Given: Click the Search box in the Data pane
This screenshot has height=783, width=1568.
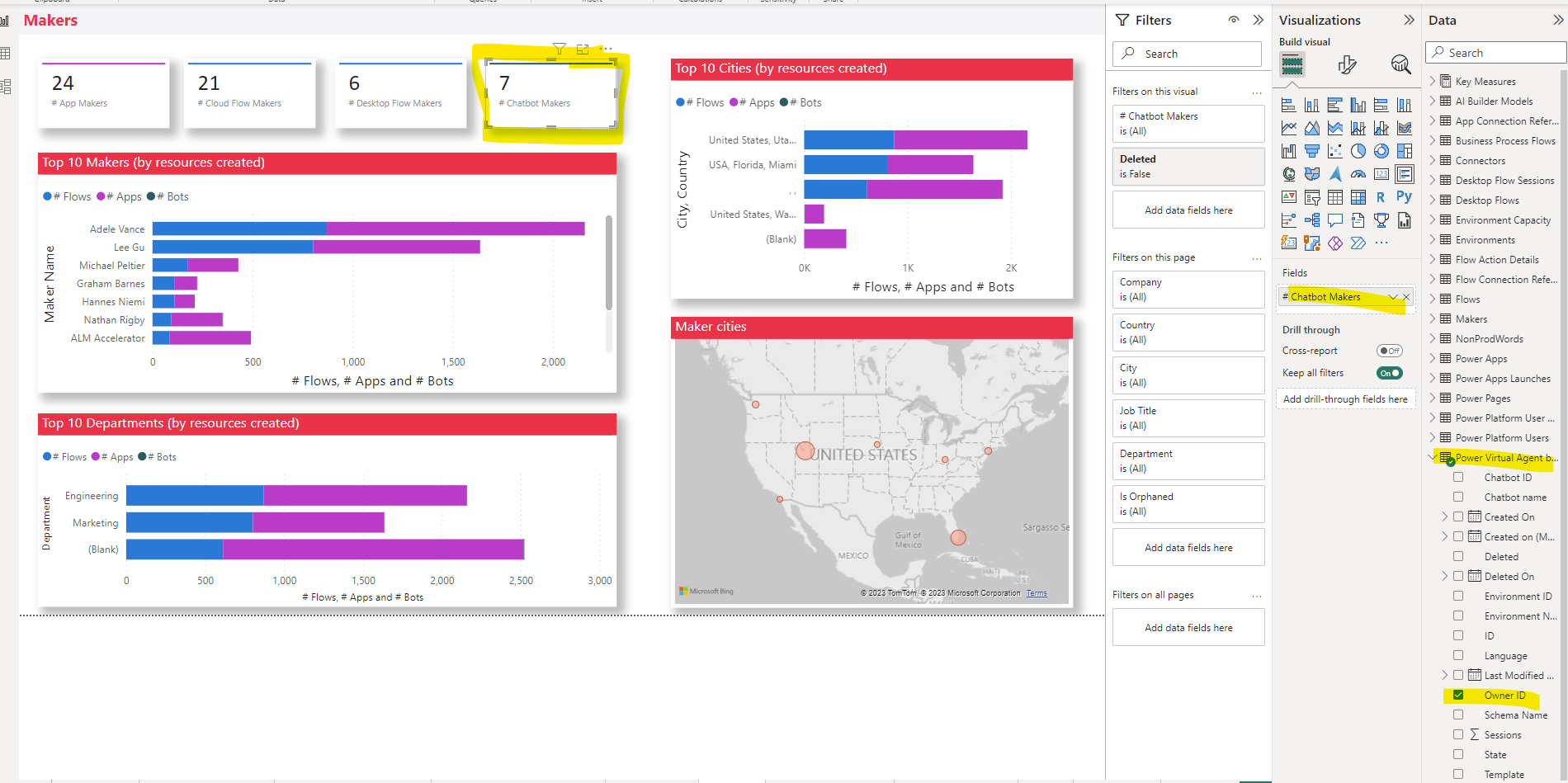Looking at the screenshot, I should pos(1495,52).
